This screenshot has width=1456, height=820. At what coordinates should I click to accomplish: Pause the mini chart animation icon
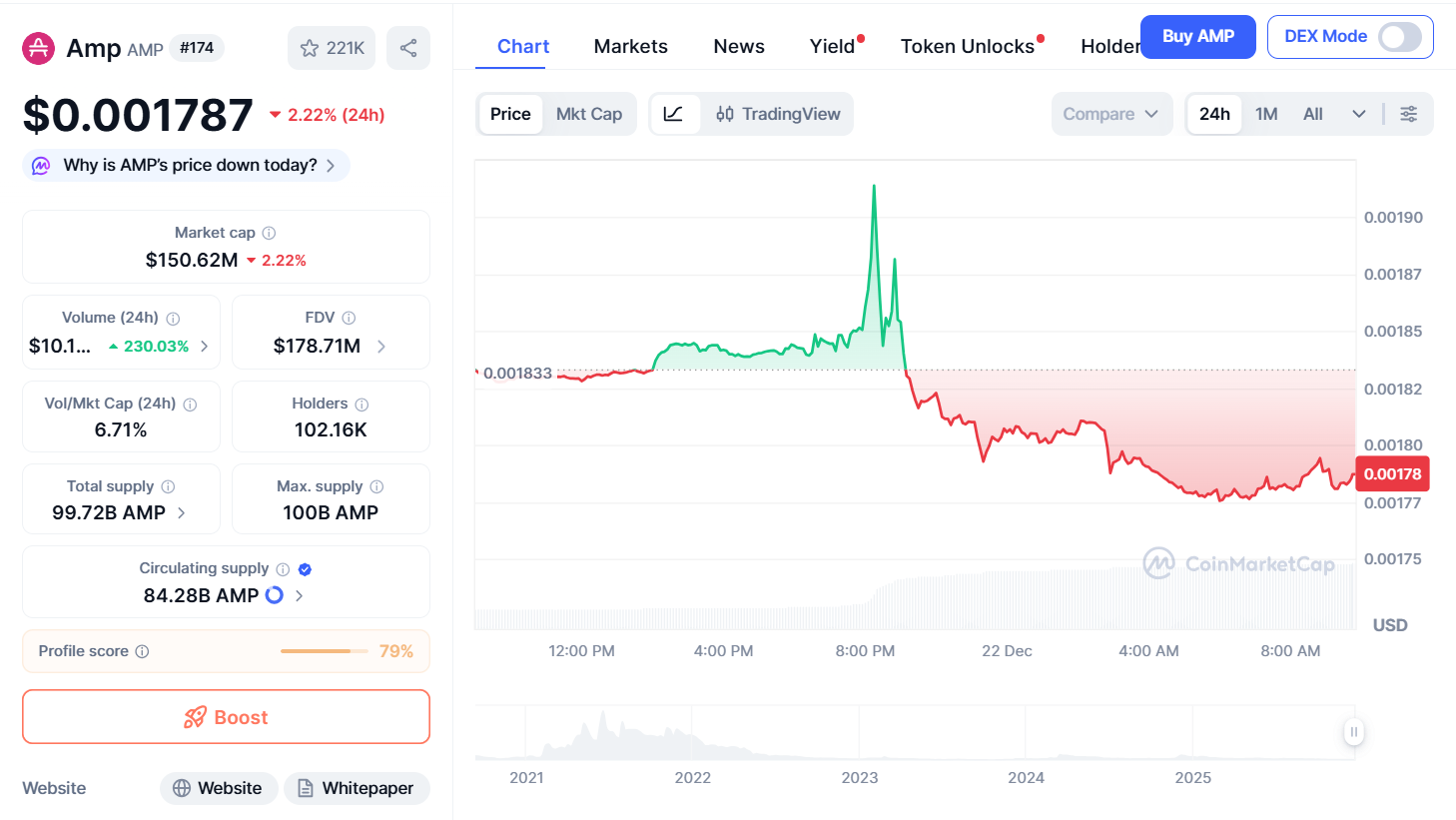tap(1354, 732)
